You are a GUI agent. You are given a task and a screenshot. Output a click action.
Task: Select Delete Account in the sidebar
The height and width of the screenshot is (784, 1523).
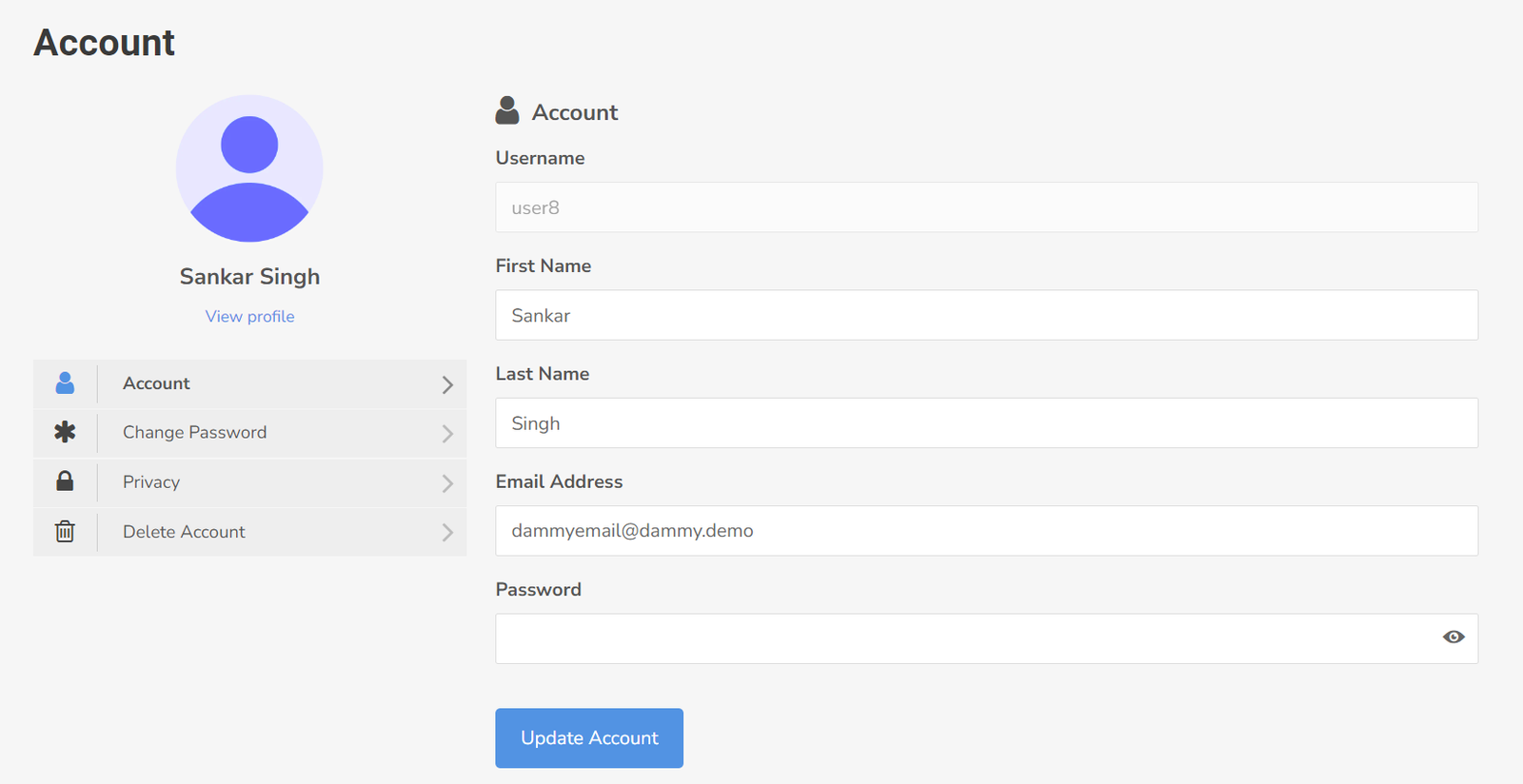[184, 532]
